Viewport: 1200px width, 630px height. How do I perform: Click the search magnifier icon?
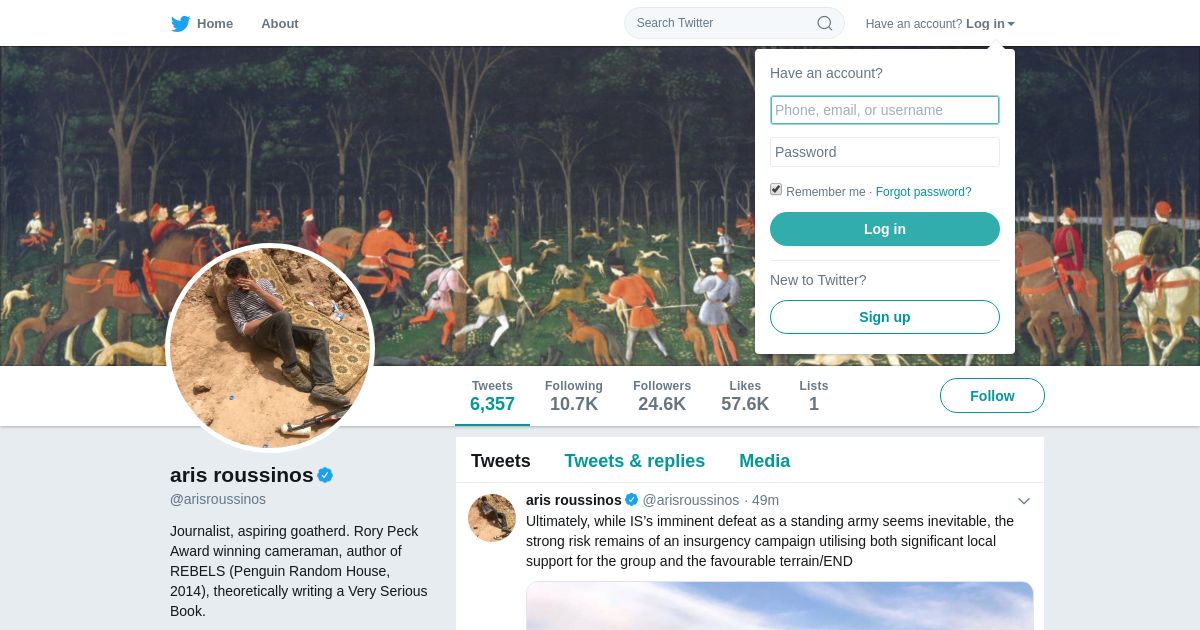(x=824, y=23)
